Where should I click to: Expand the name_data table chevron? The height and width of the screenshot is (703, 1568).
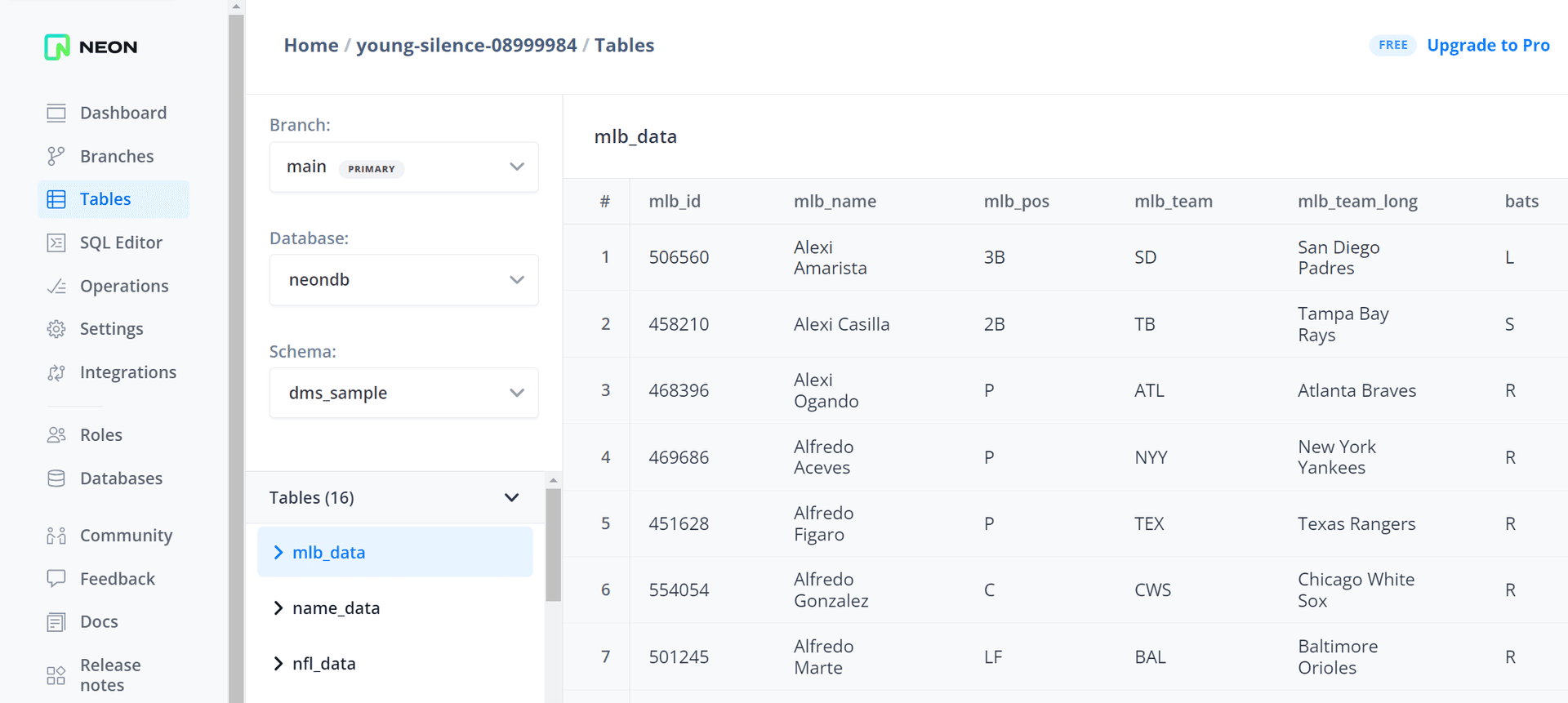pyautogui.click(x=278, y=608)
